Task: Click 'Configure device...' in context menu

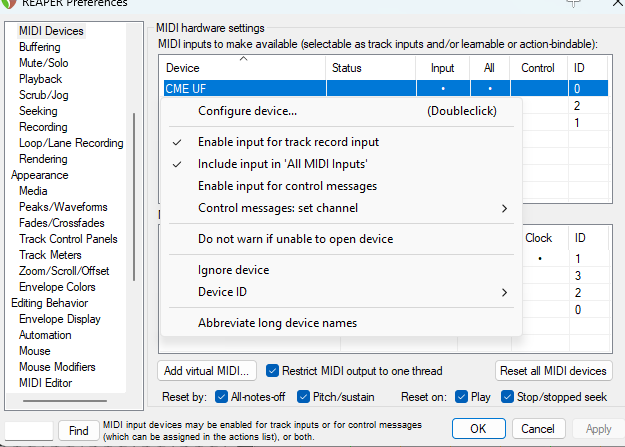Action: [x=247, y=111]
